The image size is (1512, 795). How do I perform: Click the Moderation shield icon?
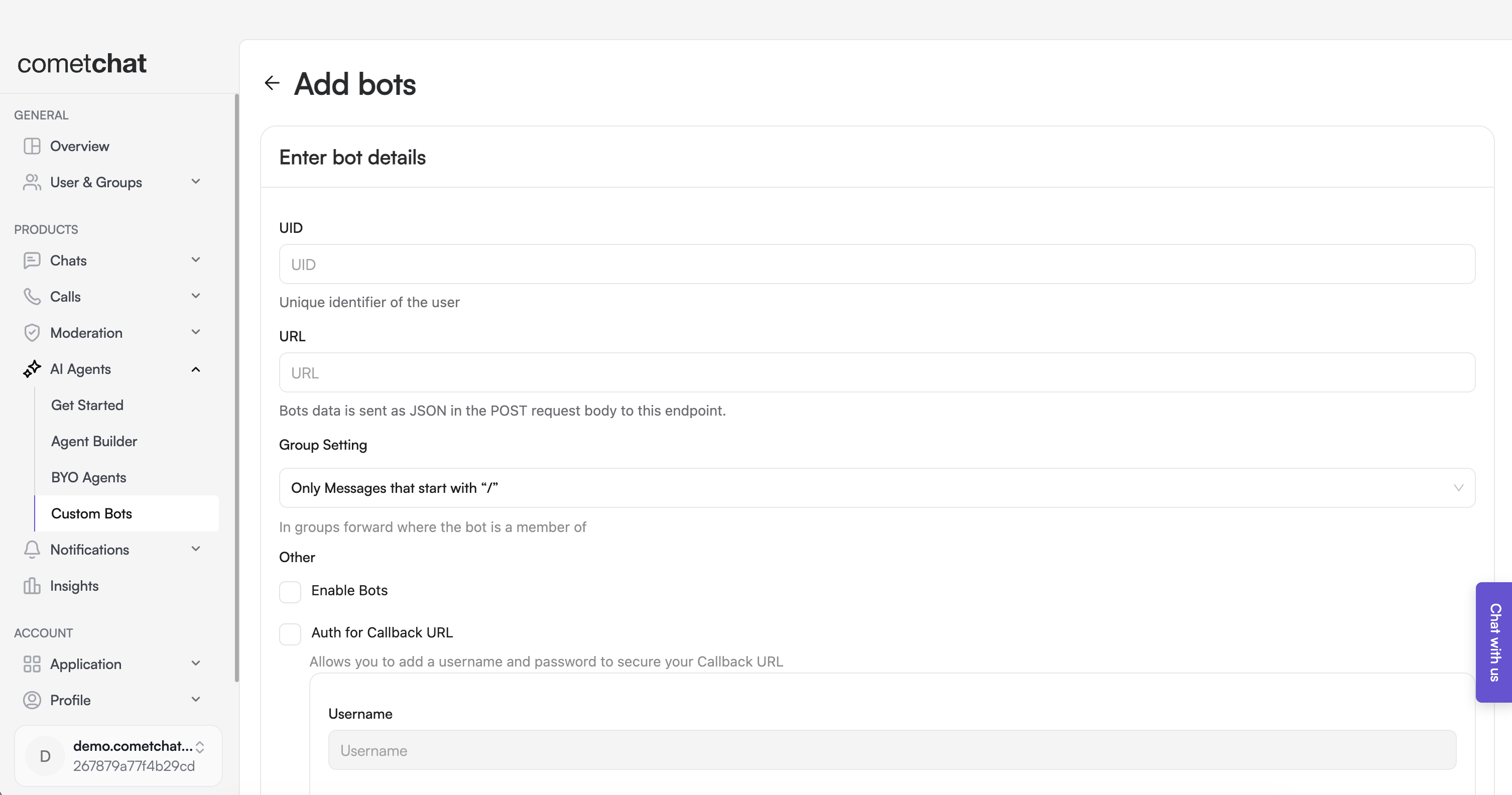tap(32, 333)
